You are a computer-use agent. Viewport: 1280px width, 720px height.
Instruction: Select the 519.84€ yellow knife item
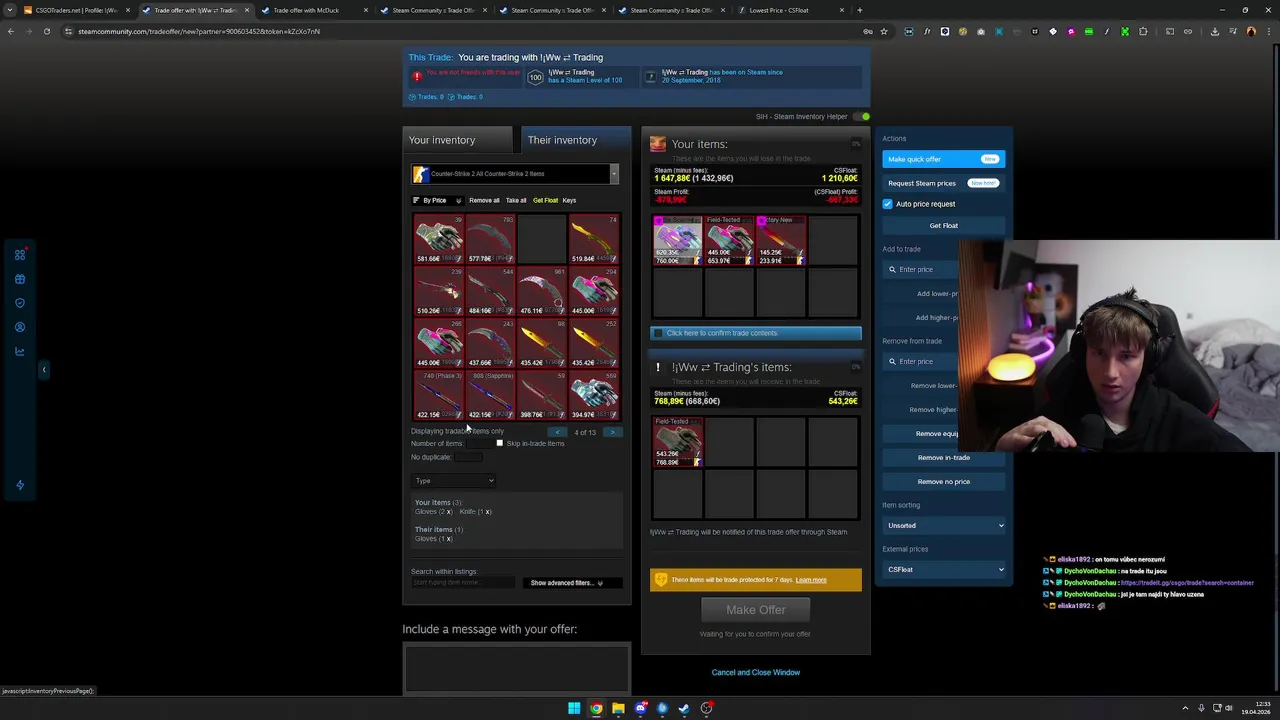pyautogui.click(x=594, y=239)
